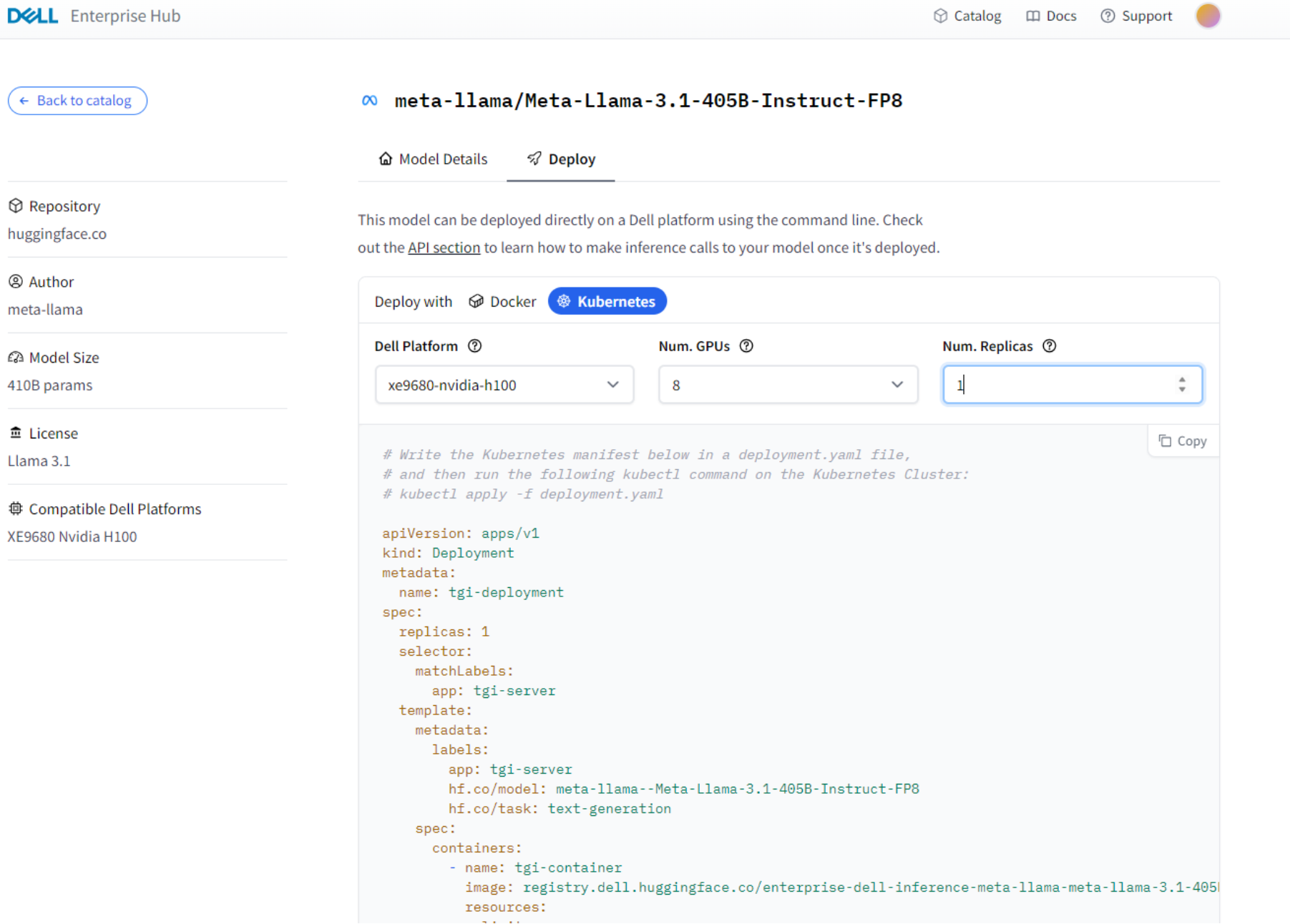Click the Dell logo
1290x924 pixels.
click(x=32, y=16)
